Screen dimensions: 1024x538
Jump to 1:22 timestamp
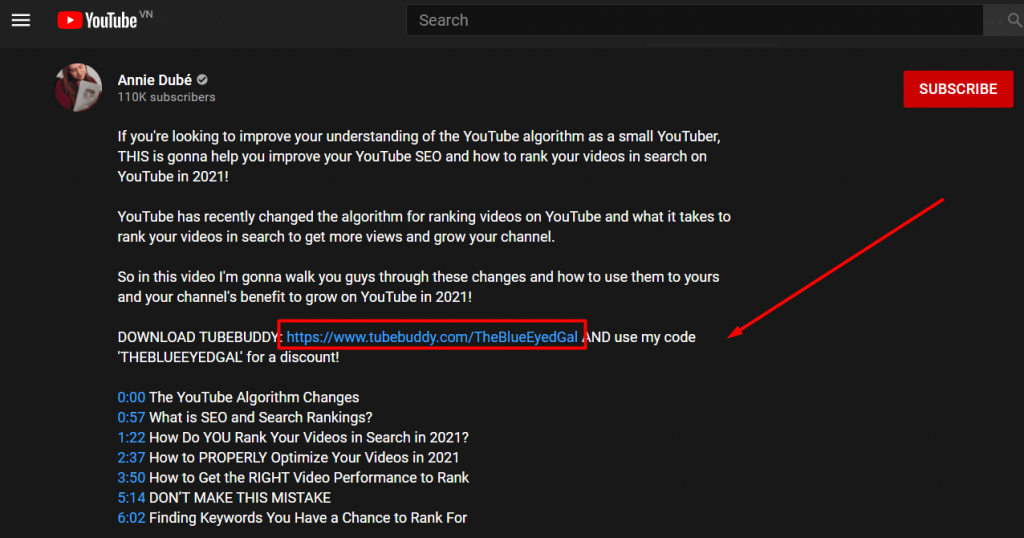tap(131, 437)
